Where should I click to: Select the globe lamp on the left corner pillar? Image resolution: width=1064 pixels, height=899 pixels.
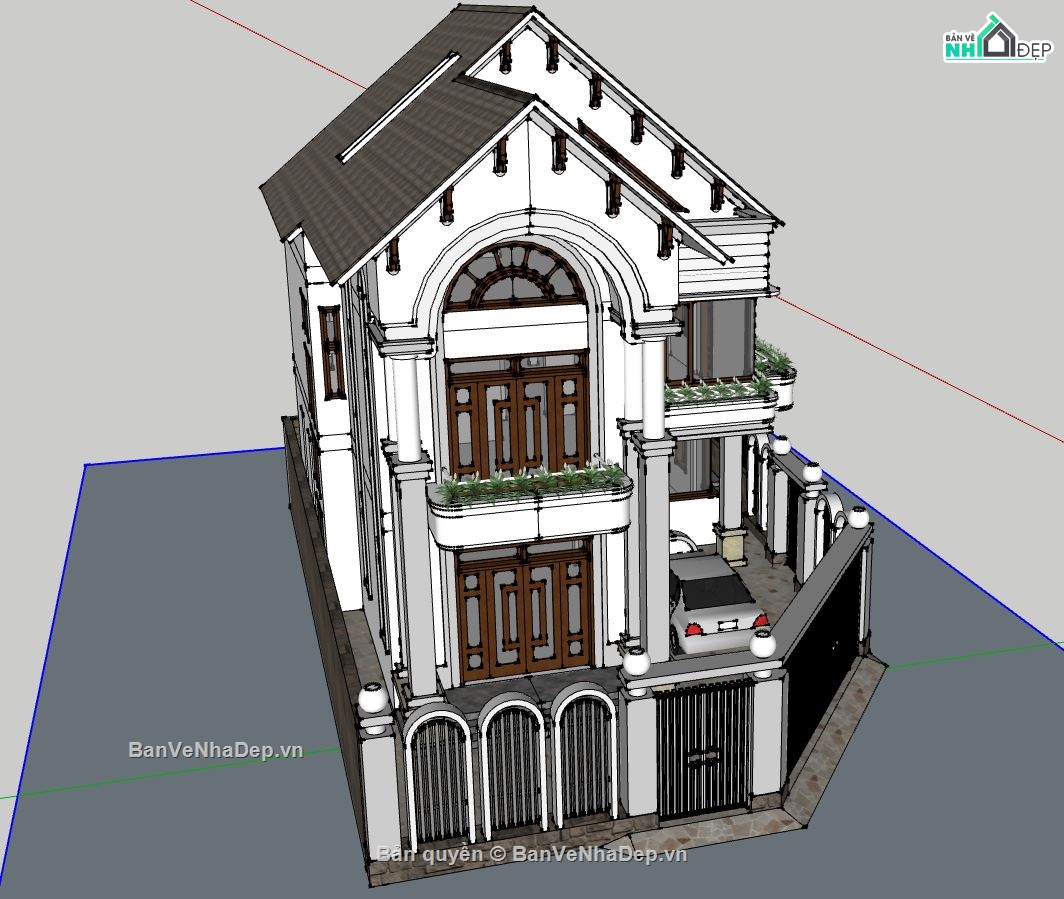pos(372,698)
